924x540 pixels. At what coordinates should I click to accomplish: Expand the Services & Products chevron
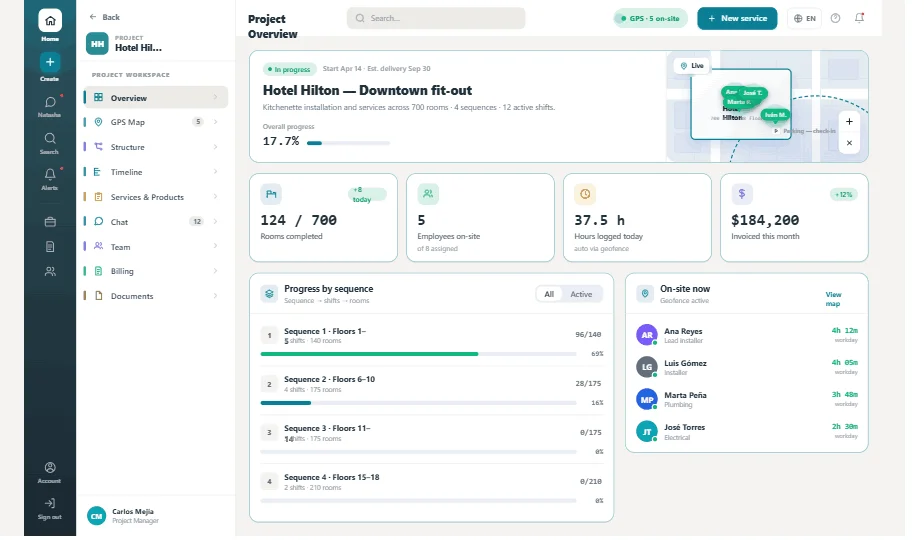coord(216,197)
